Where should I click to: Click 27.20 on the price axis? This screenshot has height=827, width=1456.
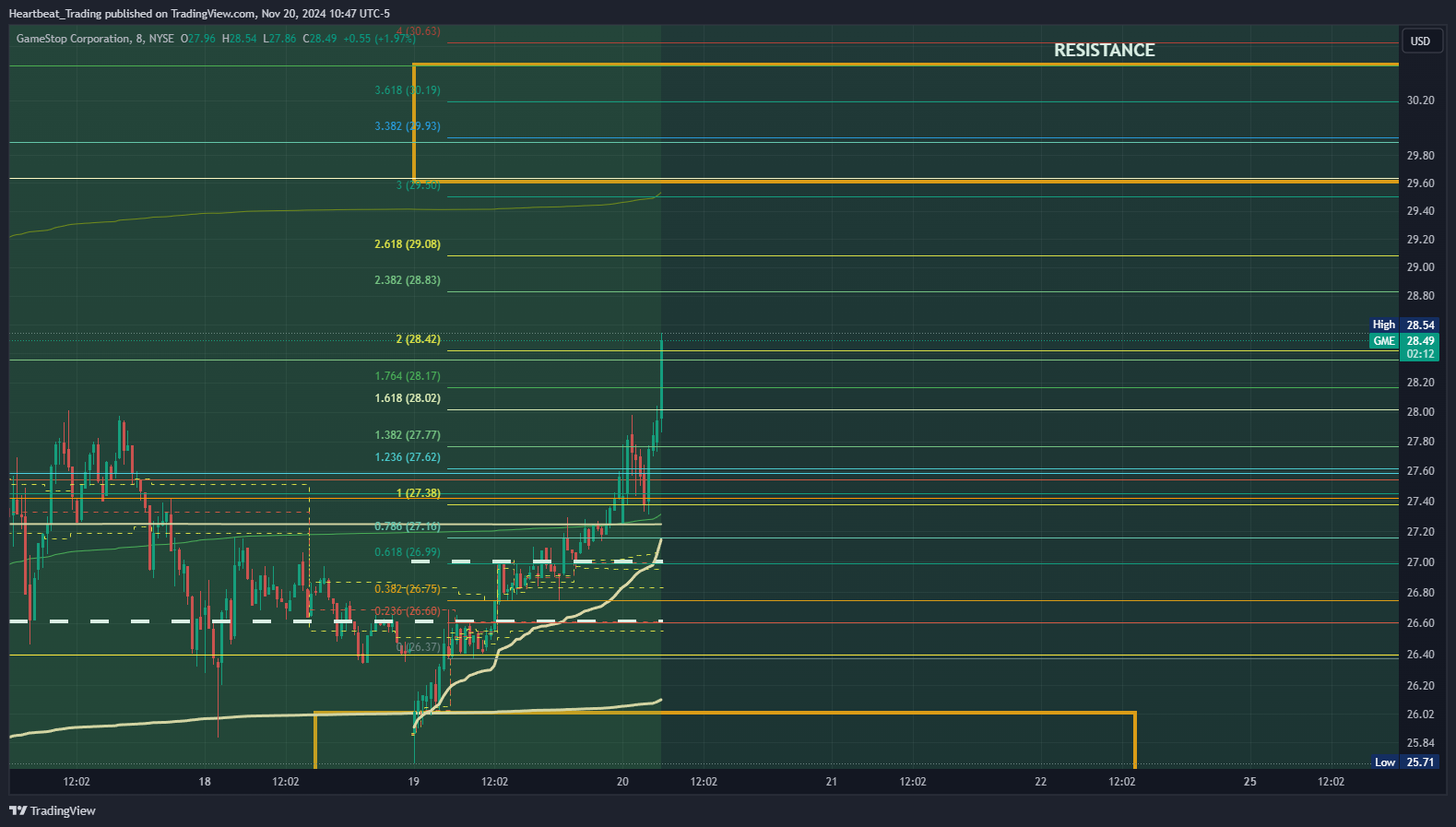pos(1420,532)
